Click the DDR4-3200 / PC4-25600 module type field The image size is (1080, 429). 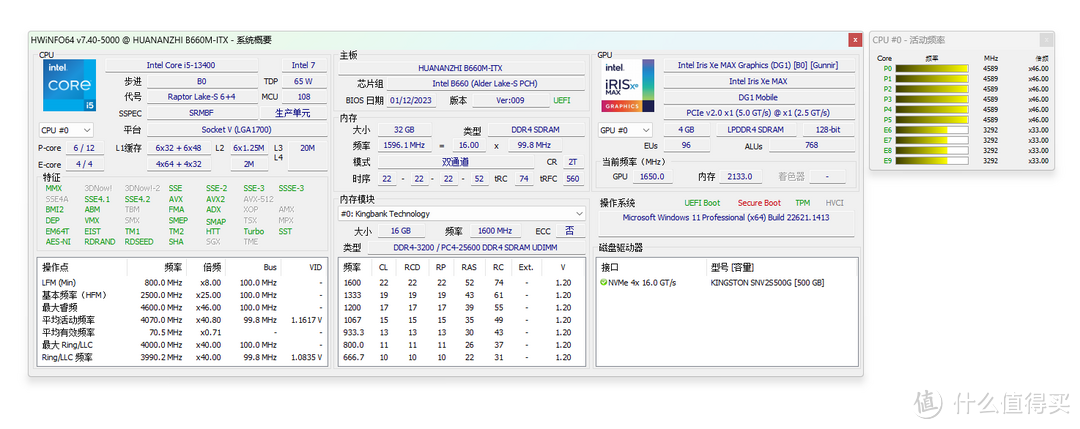(475, 247)
